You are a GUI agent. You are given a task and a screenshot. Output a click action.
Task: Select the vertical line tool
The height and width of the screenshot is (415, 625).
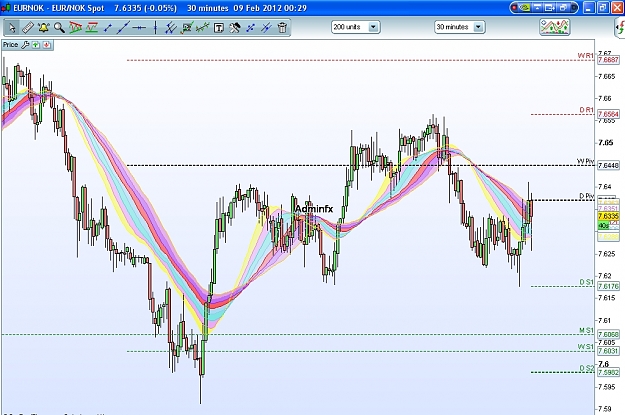tap(155, 28)
